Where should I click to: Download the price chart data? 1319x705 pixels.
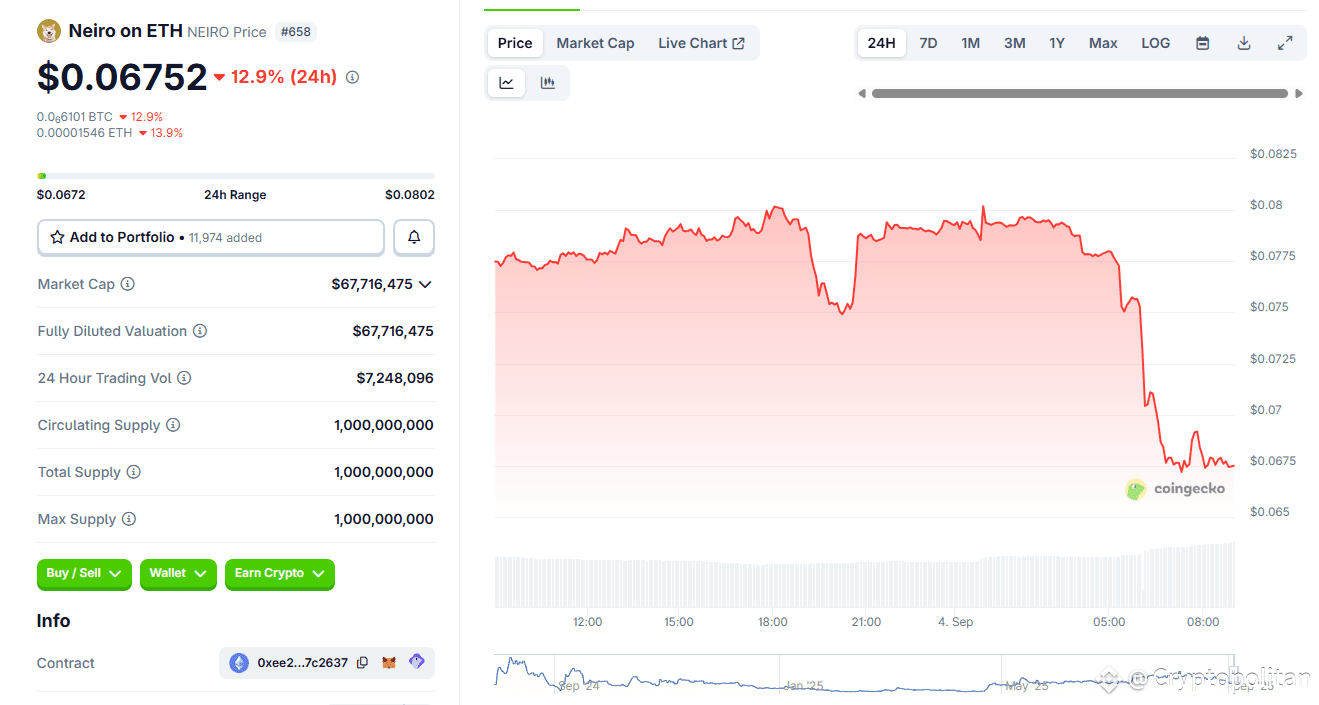pos(1243,43)
